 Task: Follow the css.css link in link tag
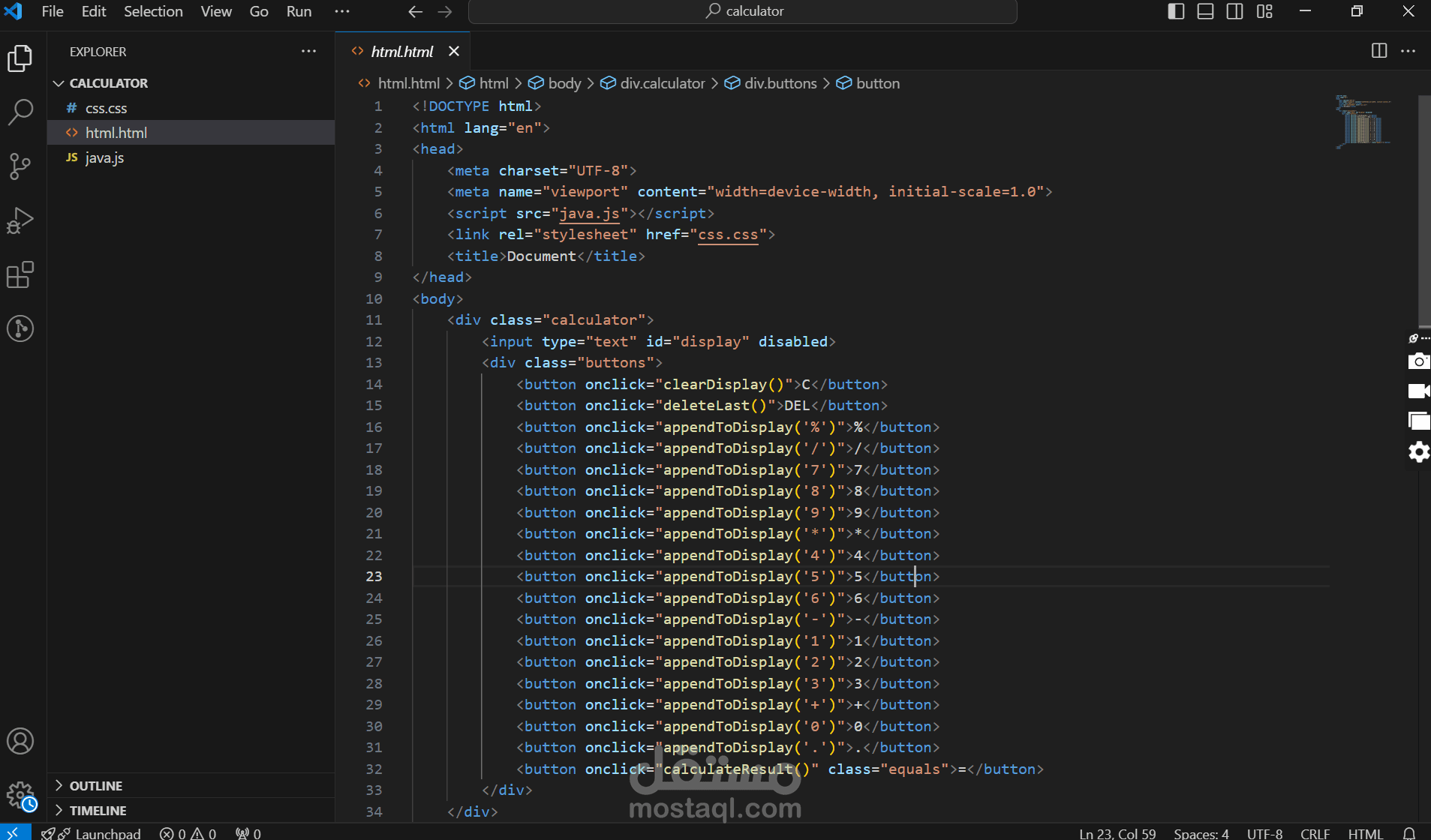coord(728,235)
